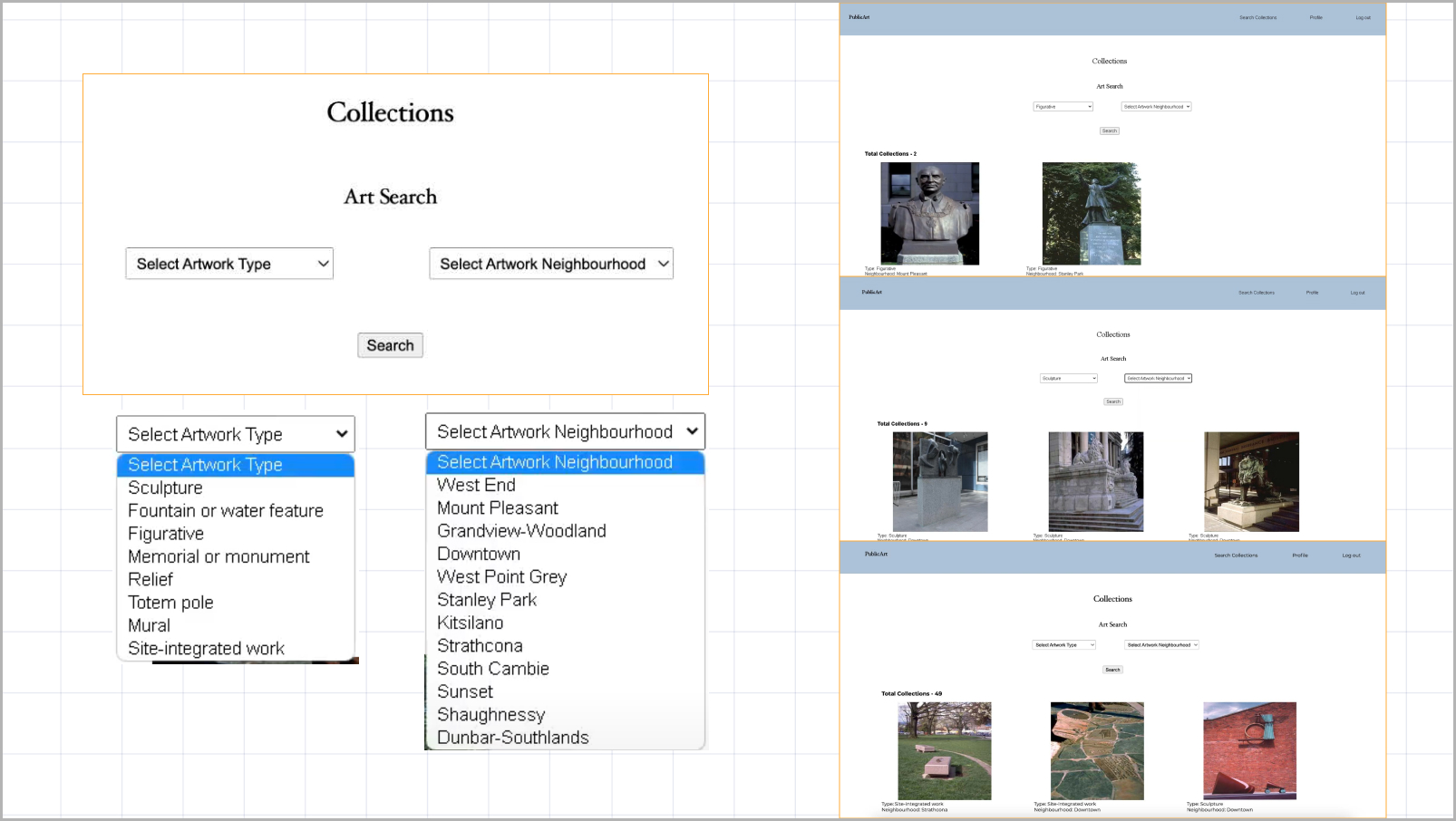The image size is (1456, 821).
Task: Click PublicArt logo on the 49-results page
Action: (x=877, y=554)
